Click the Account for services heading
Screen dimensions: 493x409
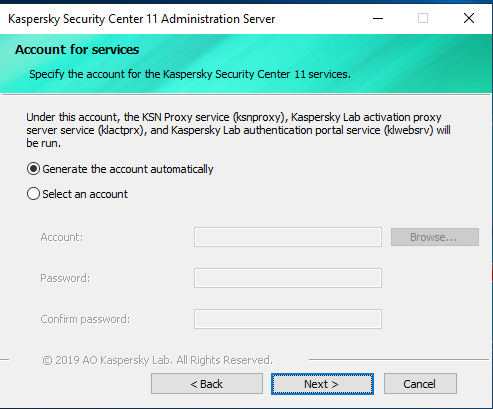pyautogui.click(x=77, y=50)
